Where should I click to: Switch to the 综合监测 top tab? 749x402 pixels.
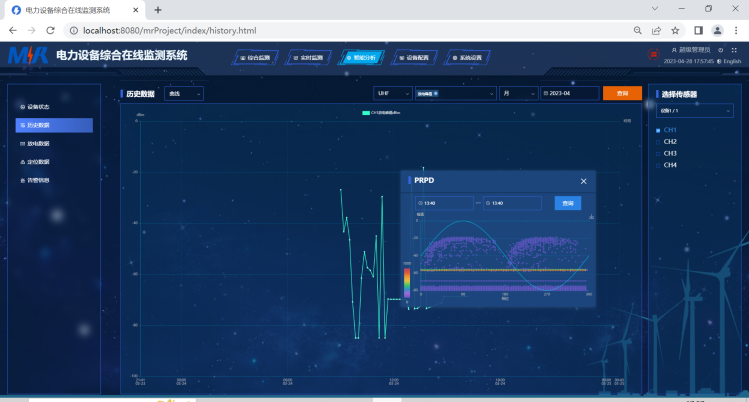[257, 58]
